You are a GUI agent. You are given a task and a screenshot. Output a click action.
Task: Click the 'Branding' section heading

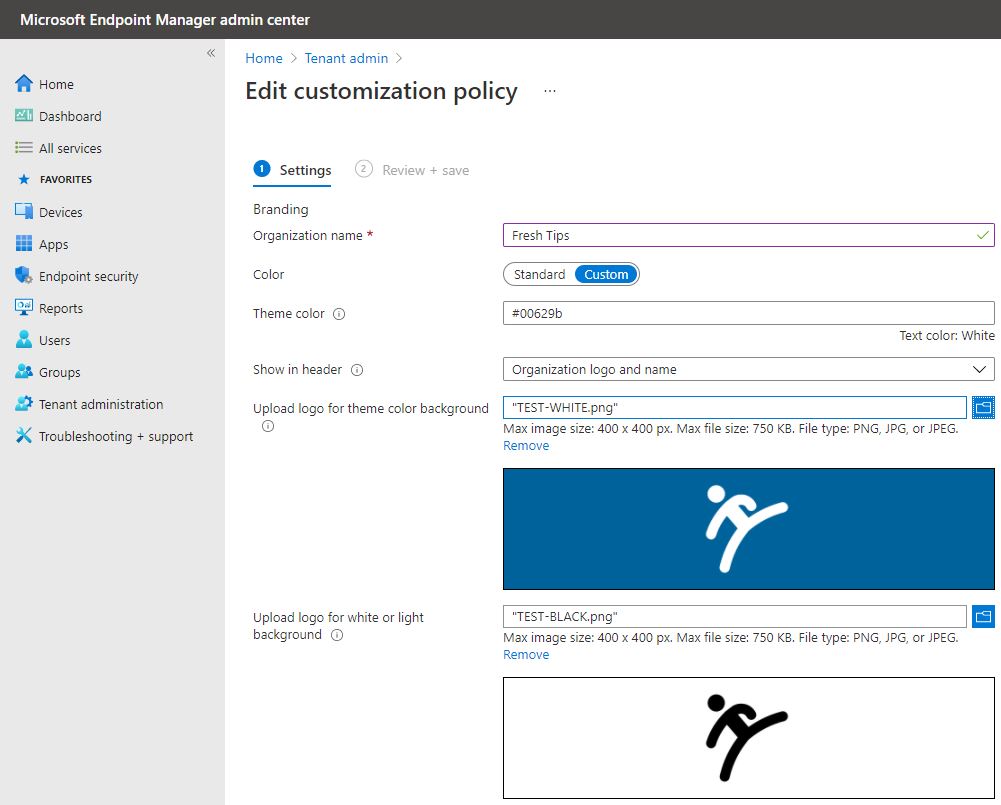(x=280, y=209)
